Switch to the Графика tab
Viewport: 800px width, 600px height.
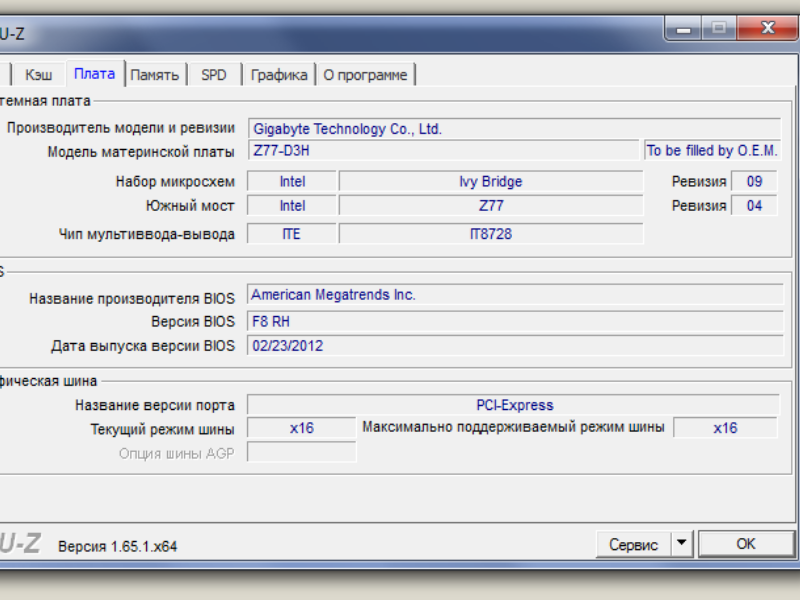tap(279, 75)
